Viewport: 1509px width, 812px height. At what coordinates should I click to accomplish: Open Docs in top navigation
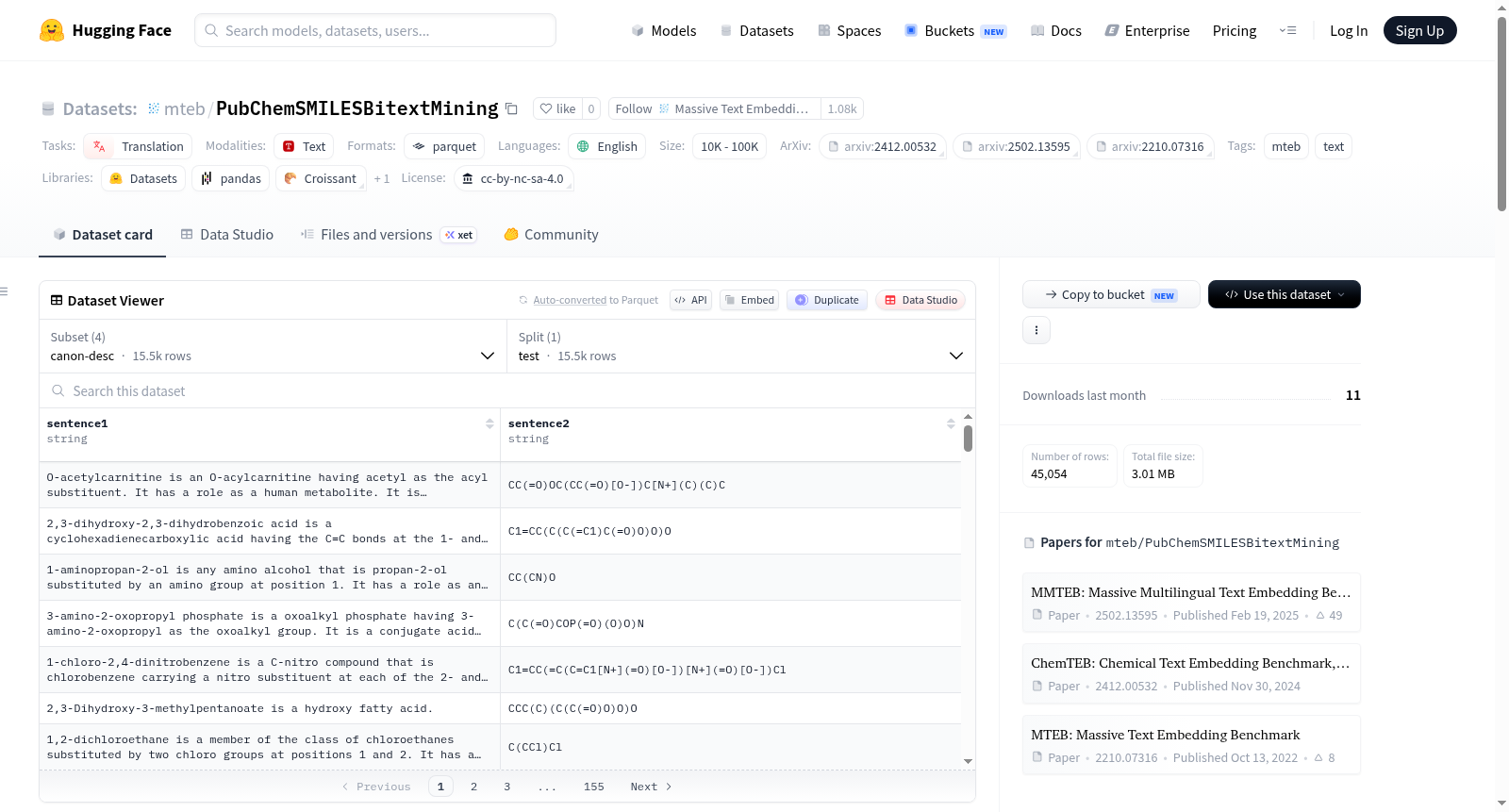pos(1056,30)
